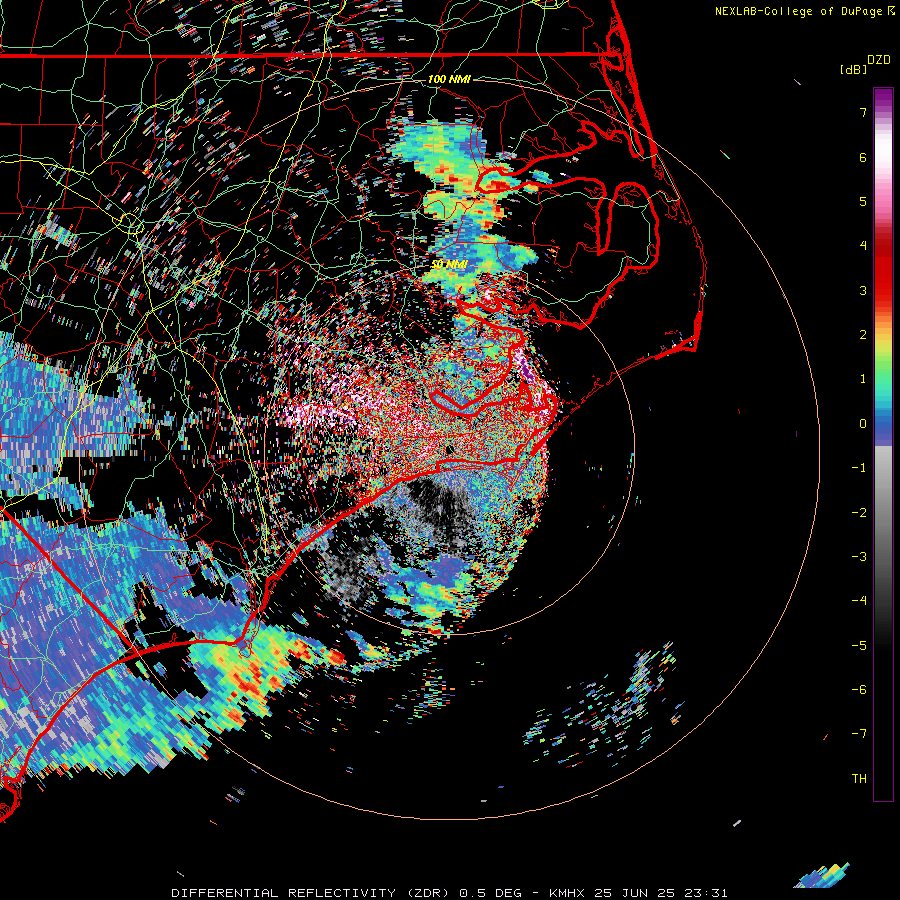Click the 50 NMI range ring label
The height and width of the screenshot is (900, 900).
[x=449, y=265]
